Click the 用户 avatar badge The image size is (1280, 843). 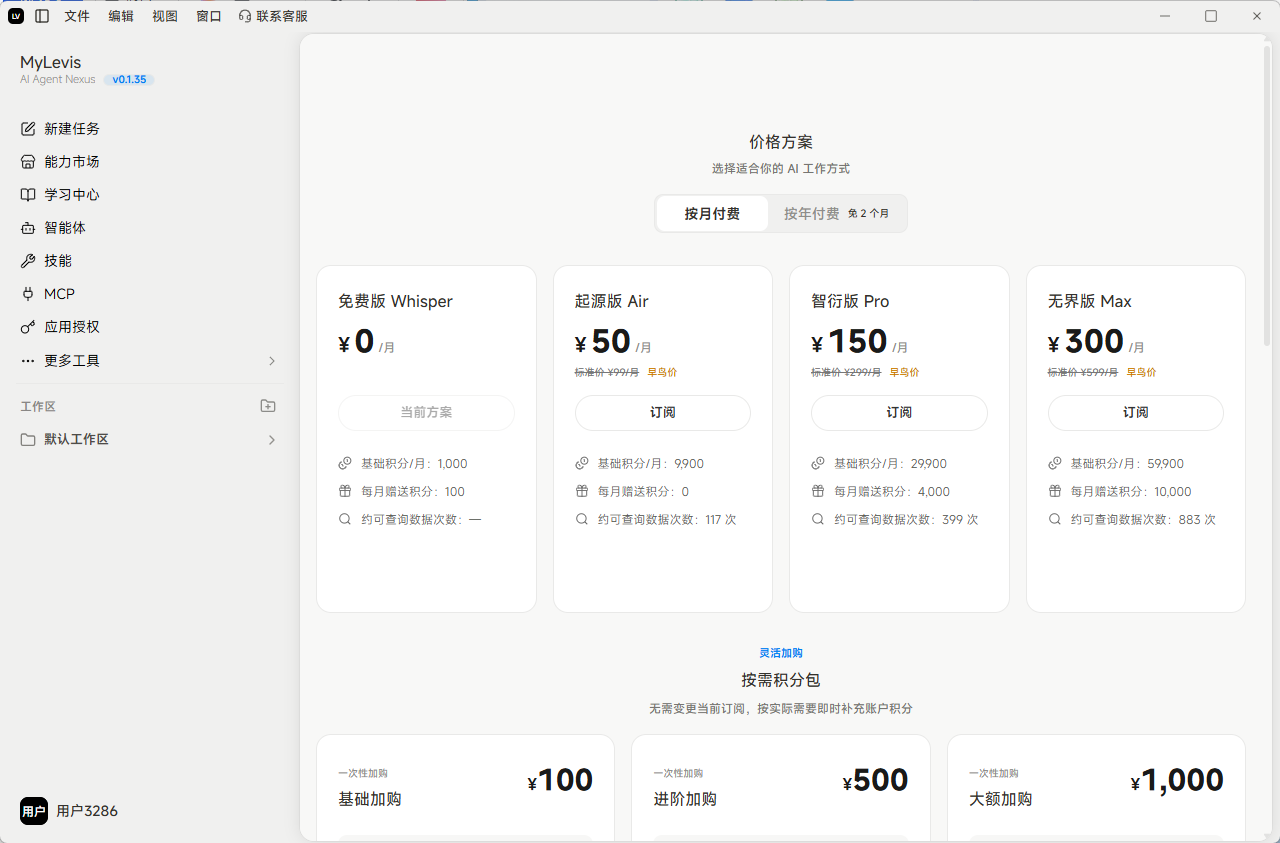(x=34, y=811)
